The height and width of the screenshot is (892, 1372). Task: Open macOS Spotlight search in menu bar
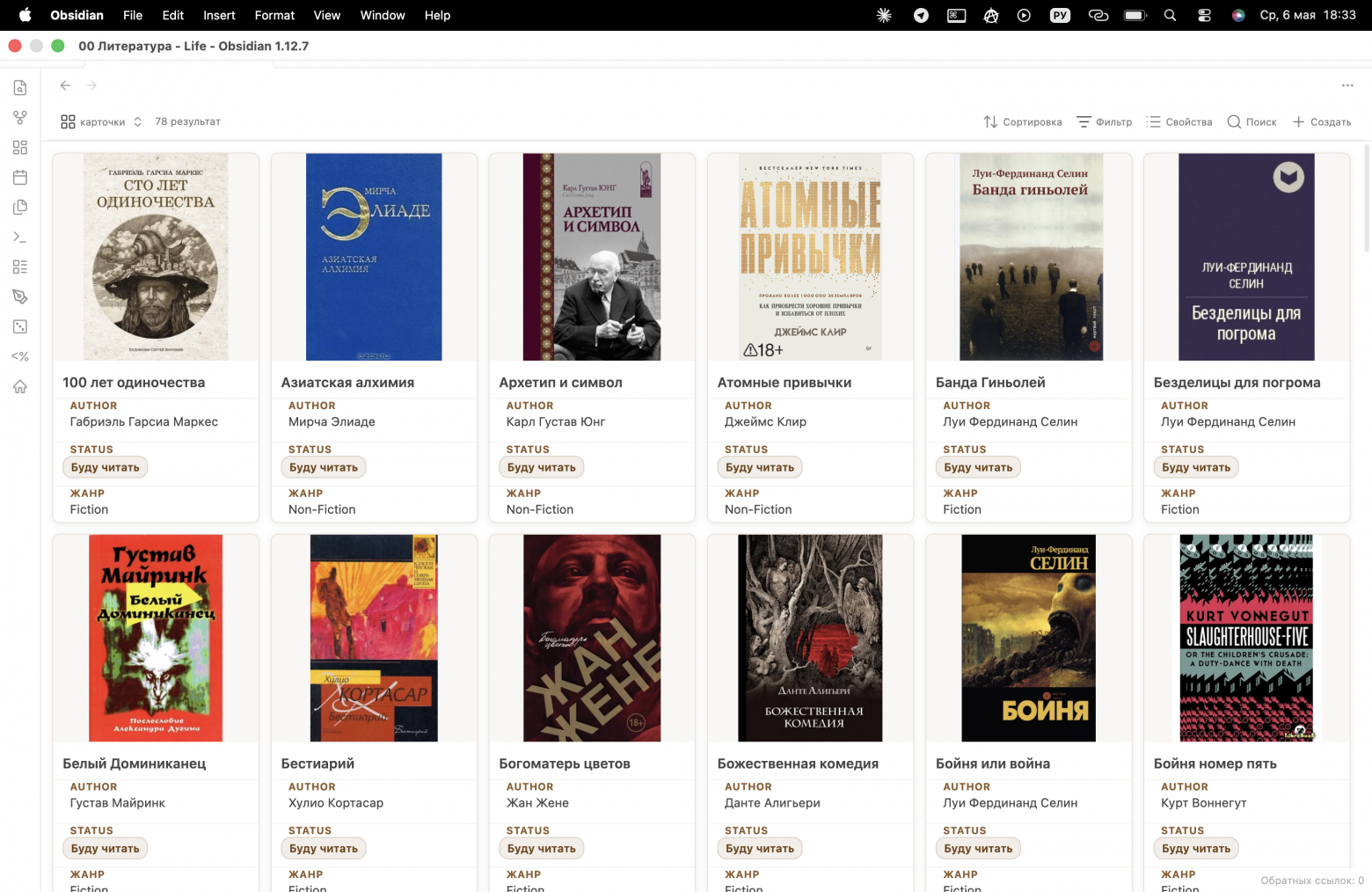tap(1170, 15)
